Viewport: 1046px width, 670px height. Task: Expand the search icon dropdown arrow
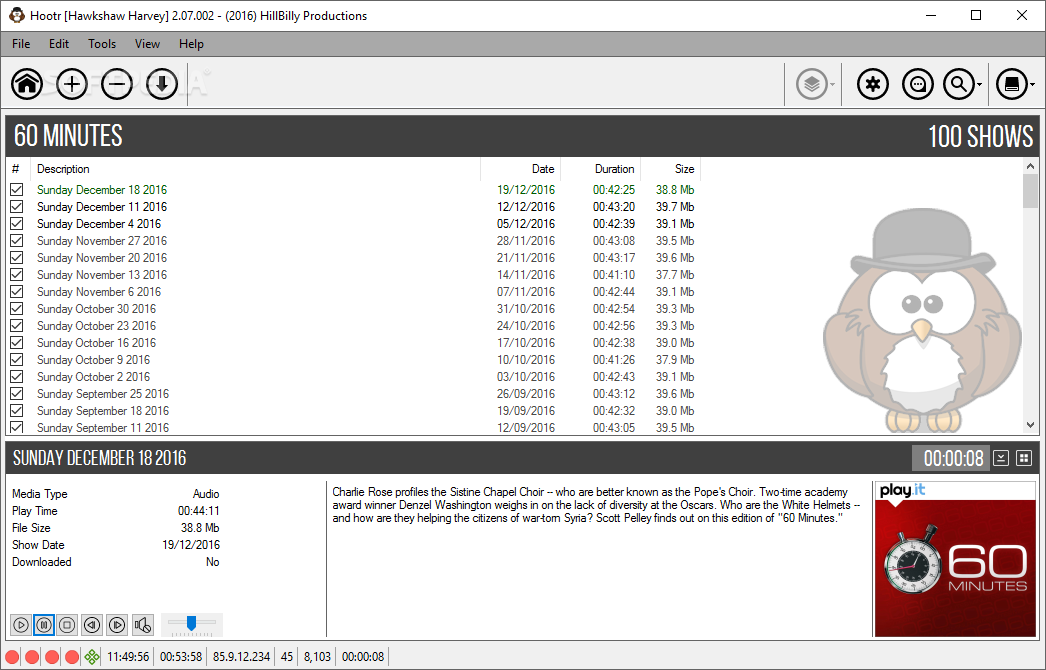coord(979,85)
